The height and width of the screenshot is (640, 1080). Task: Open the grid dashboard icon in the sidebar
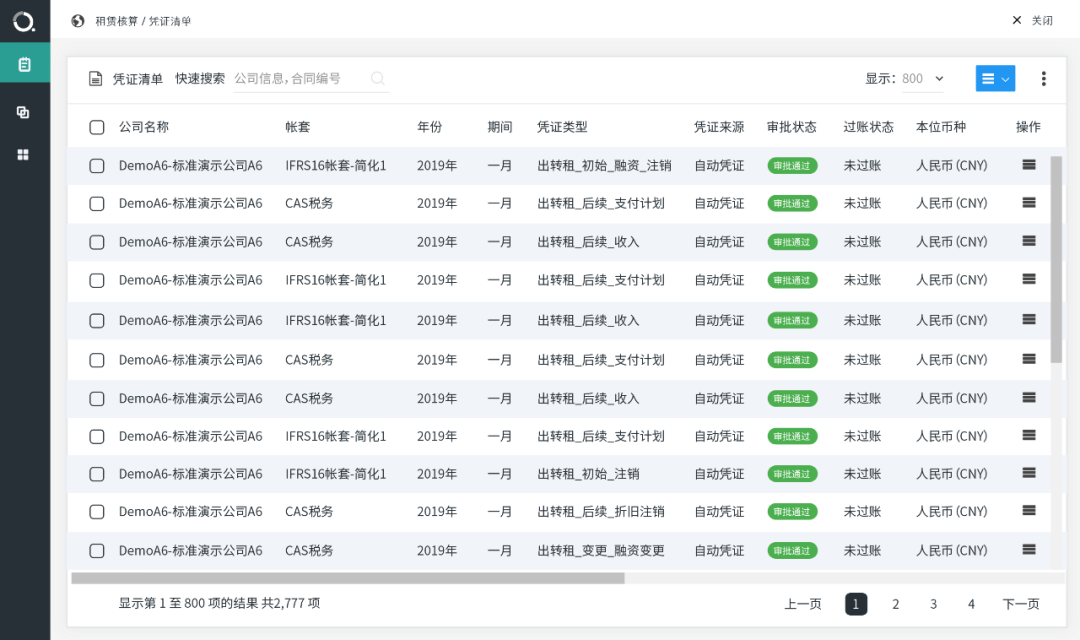pyautogui.click(x=24, y=155)
